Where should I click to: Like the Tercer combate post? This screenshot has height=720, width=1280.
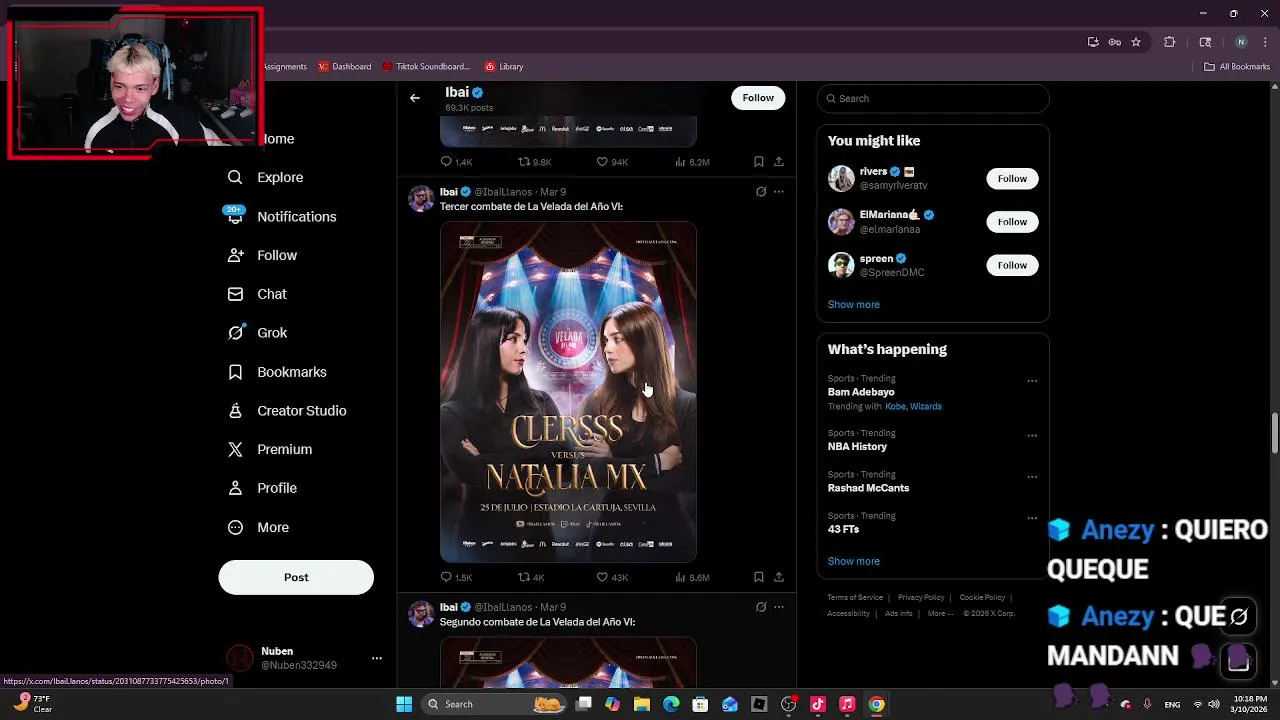612,577
